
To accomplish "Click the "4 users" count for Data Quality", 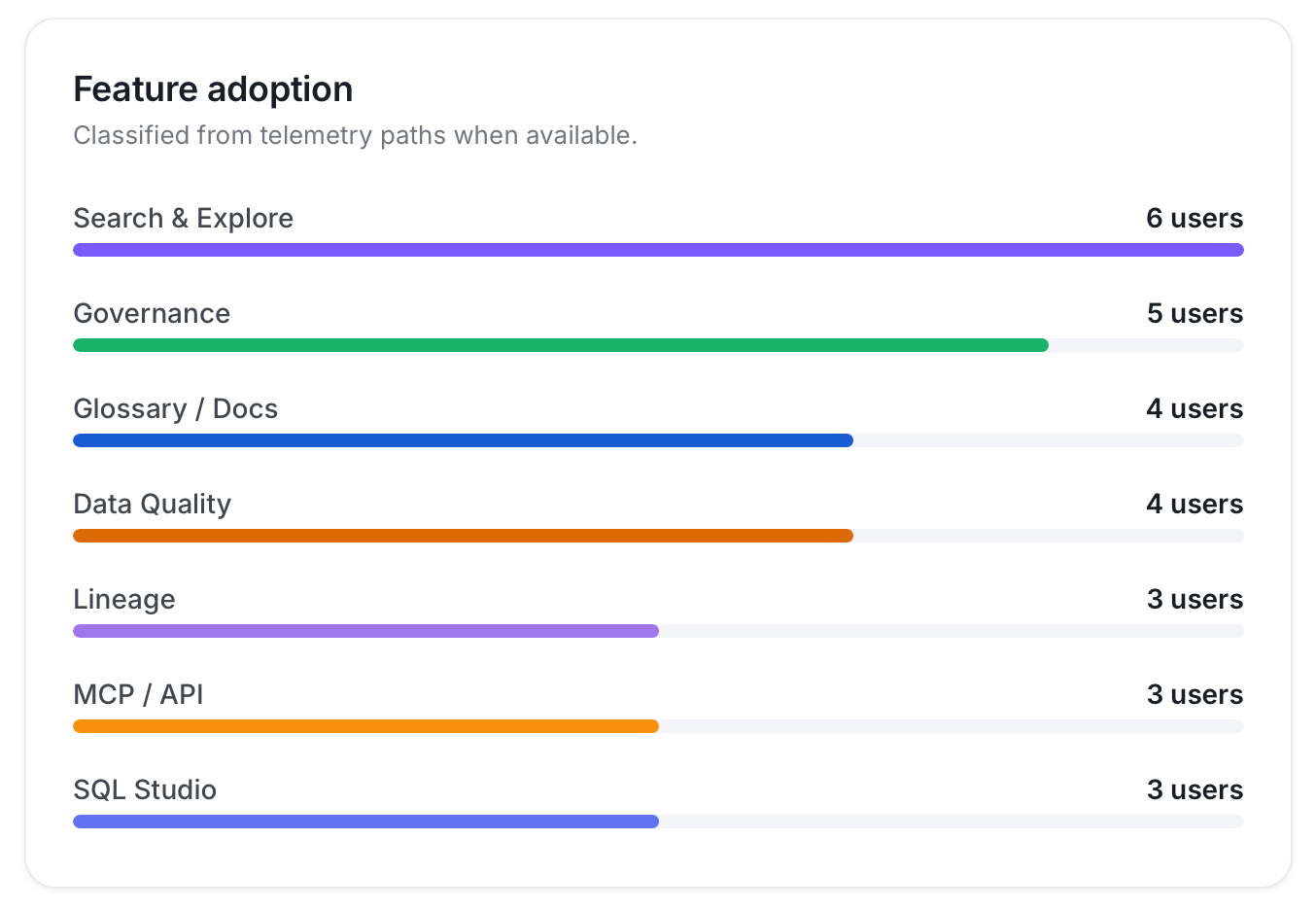I will pyautogui.click(x=1195, y=504).
